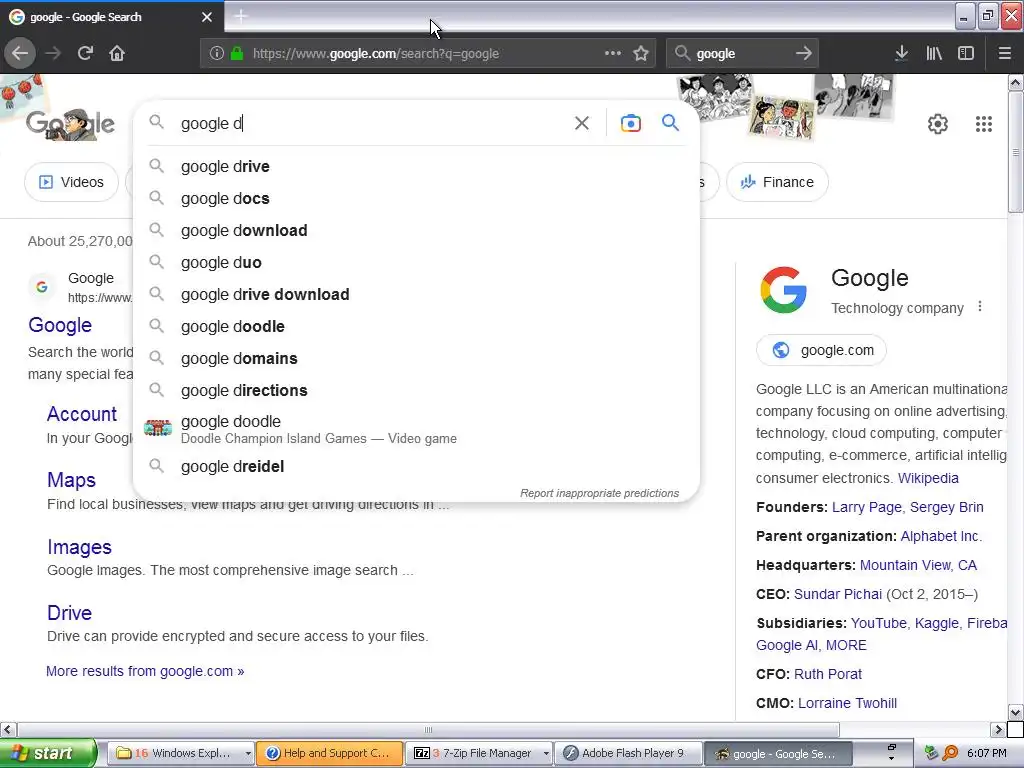Click the horizontal scrollbar right arrow
The image size is (1024, 768).
point(997,729)
